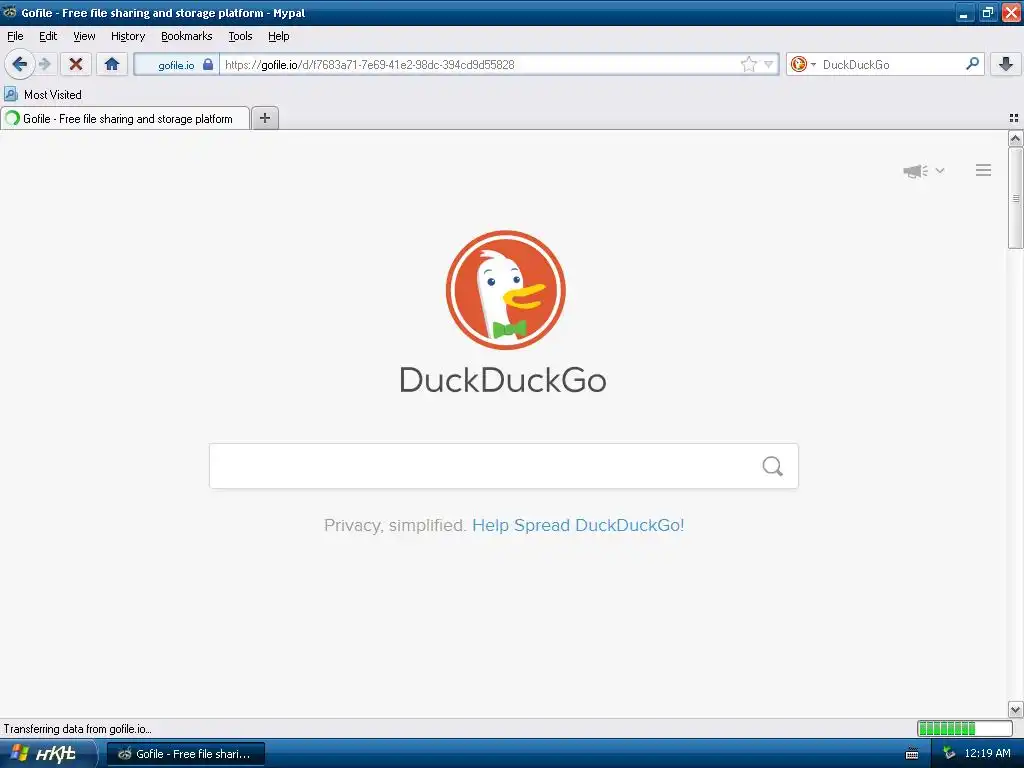This screenshot has width=1024, height=768.
Task: Click the scrollbar down arrow
Action: [1015, 709]
